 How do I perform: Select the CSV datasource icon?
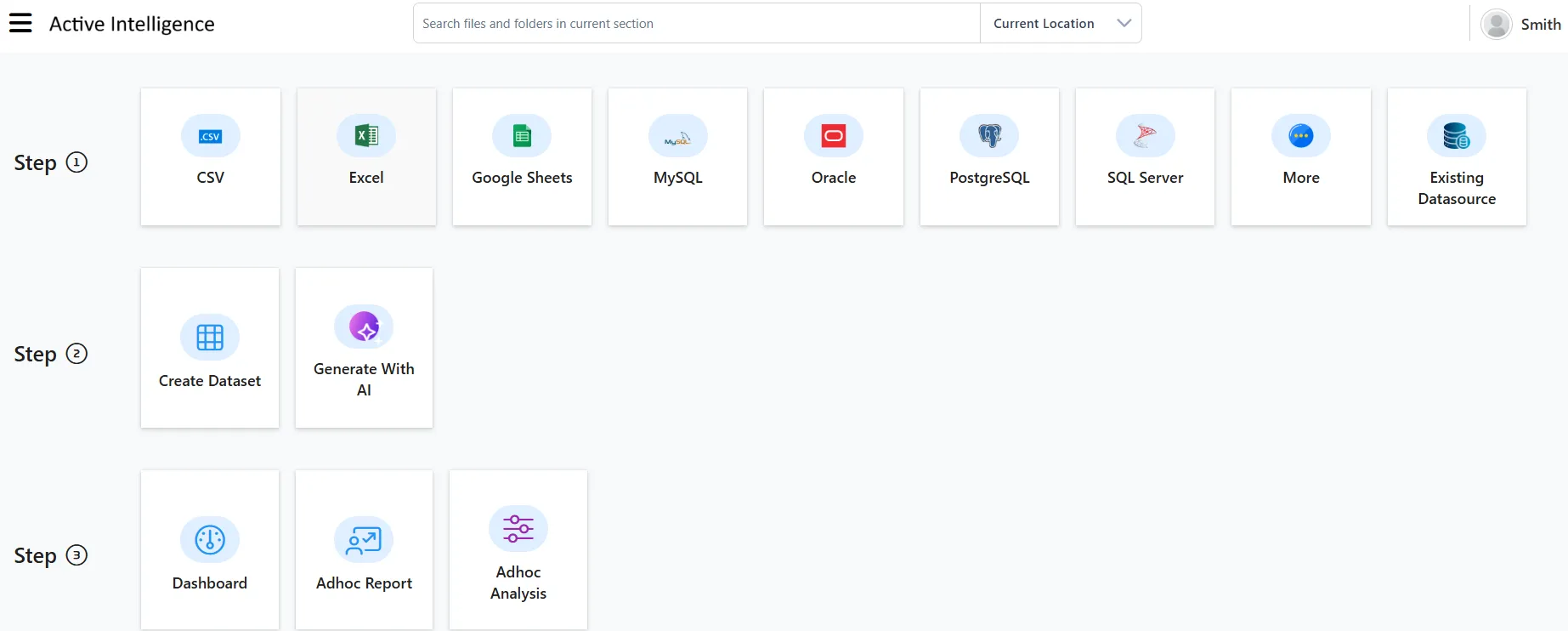click(x=211, y=136)
